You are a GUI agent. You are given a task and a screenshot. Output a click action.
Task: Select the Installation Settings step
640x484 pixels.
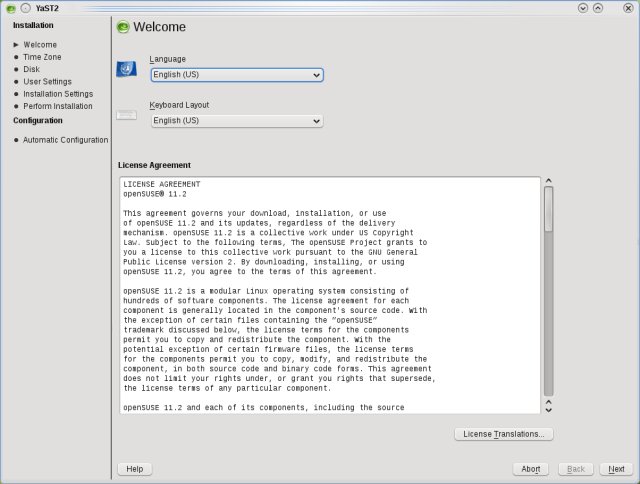(58, 94)
